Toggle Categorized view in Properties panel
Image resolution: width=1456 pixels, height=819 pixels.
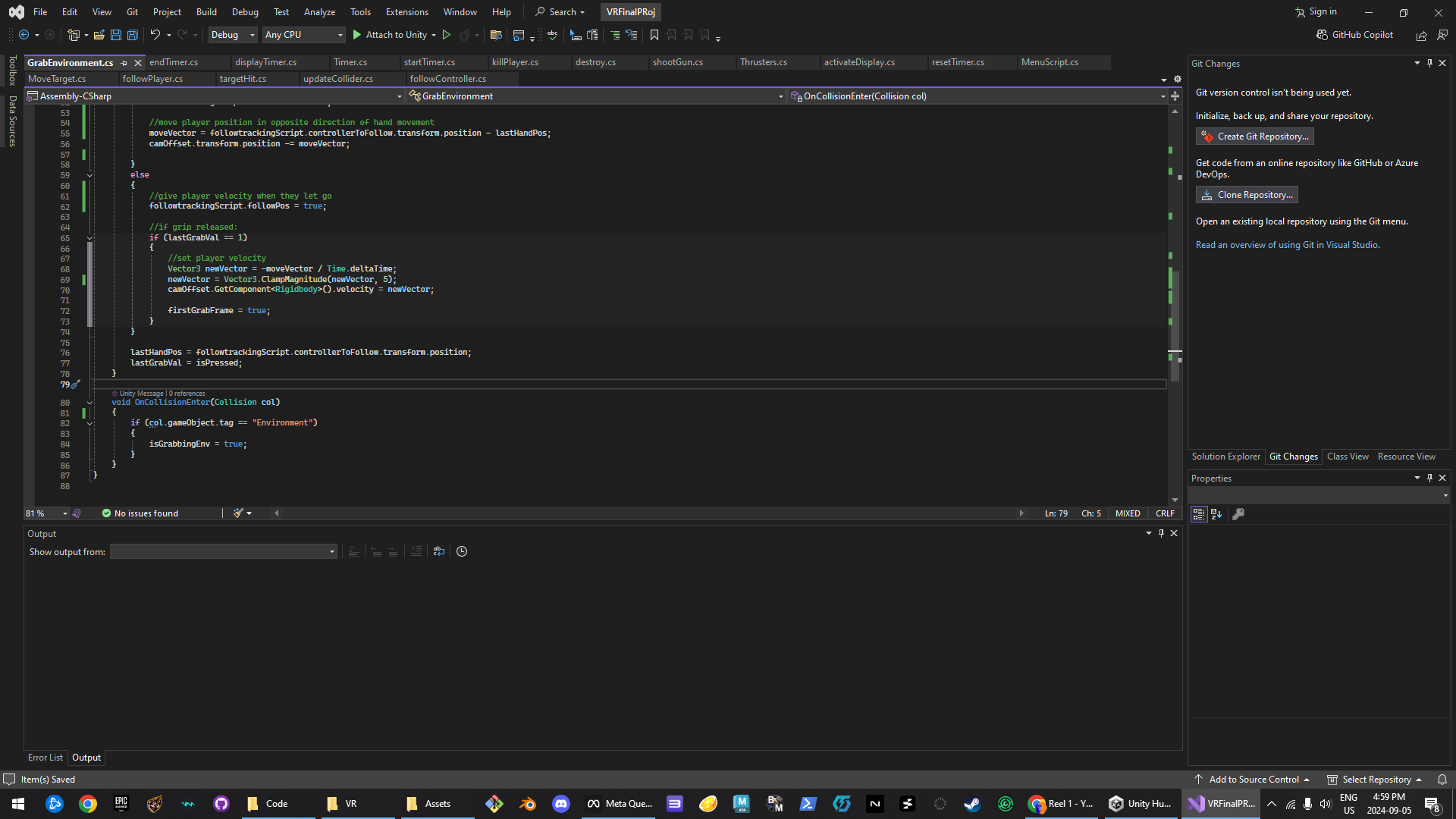point(1198,514)
